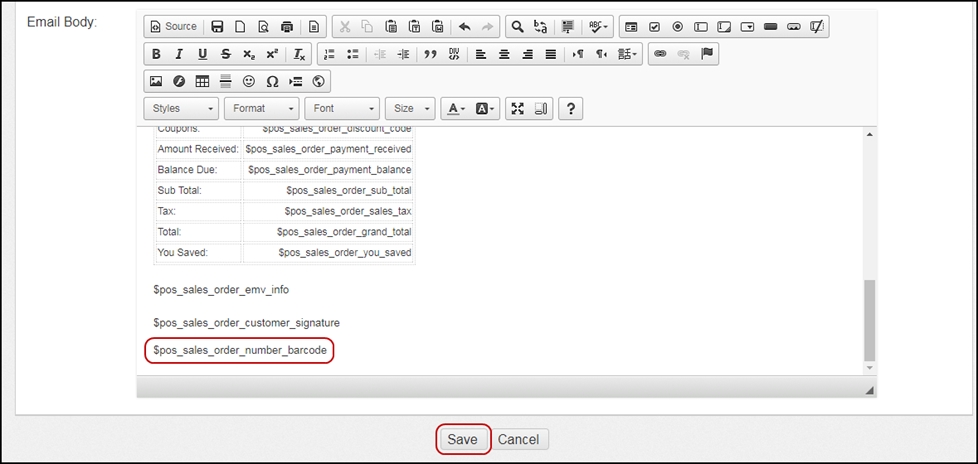
Task: Maximize the editor
Action: pos(518,109)
